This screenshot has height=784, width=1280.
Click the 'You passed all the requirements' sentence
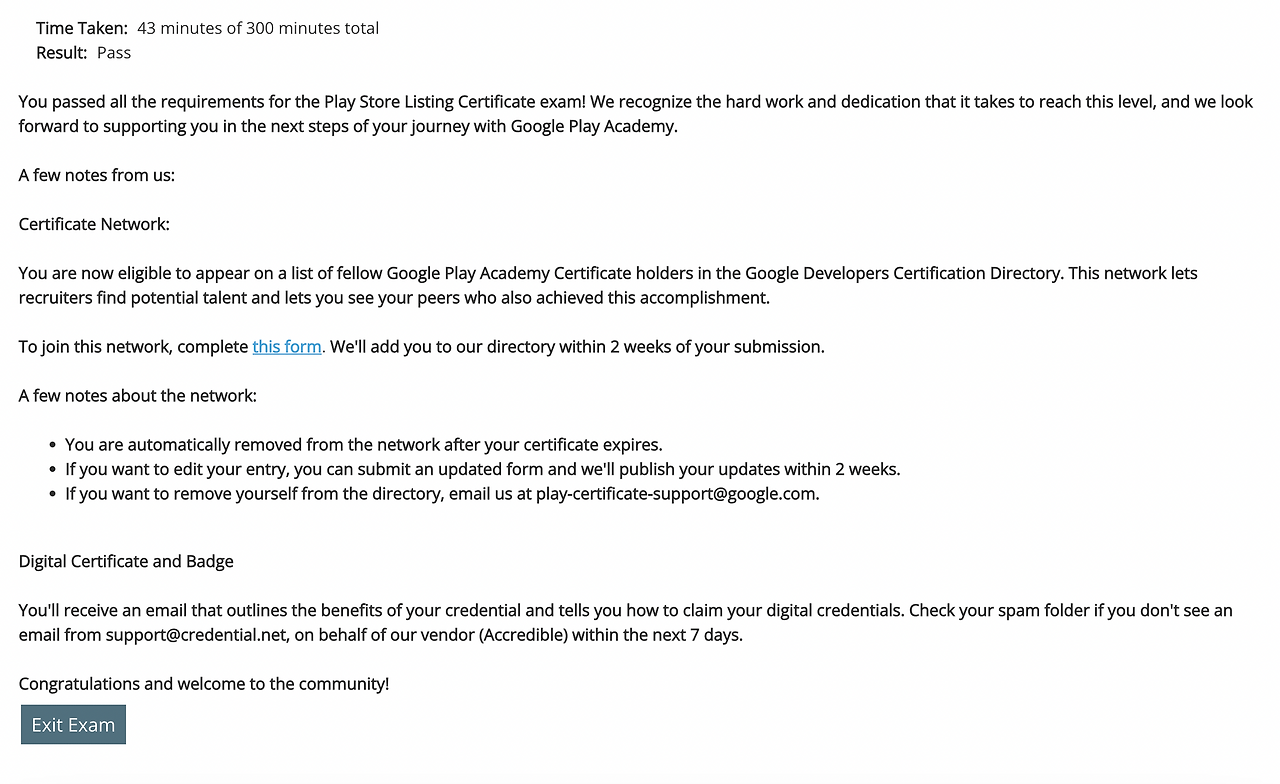click(303, 102)
